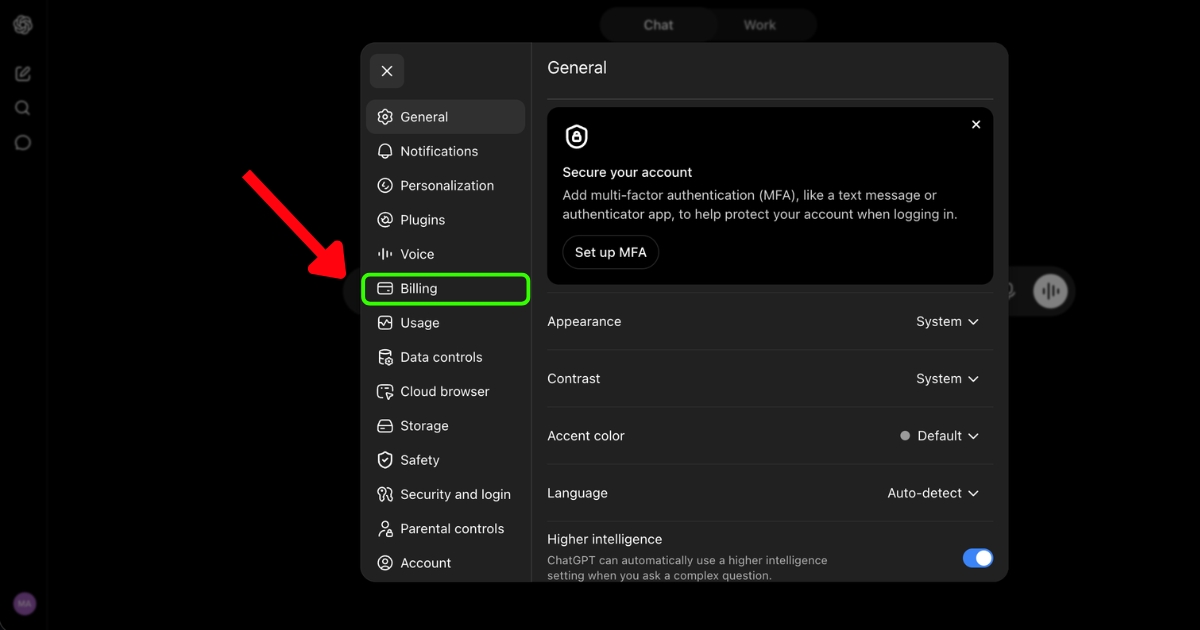Click the Safety shield icon
Image resolution: width=1200 pixels, height=630 pixels.
[x=385, y=460]
